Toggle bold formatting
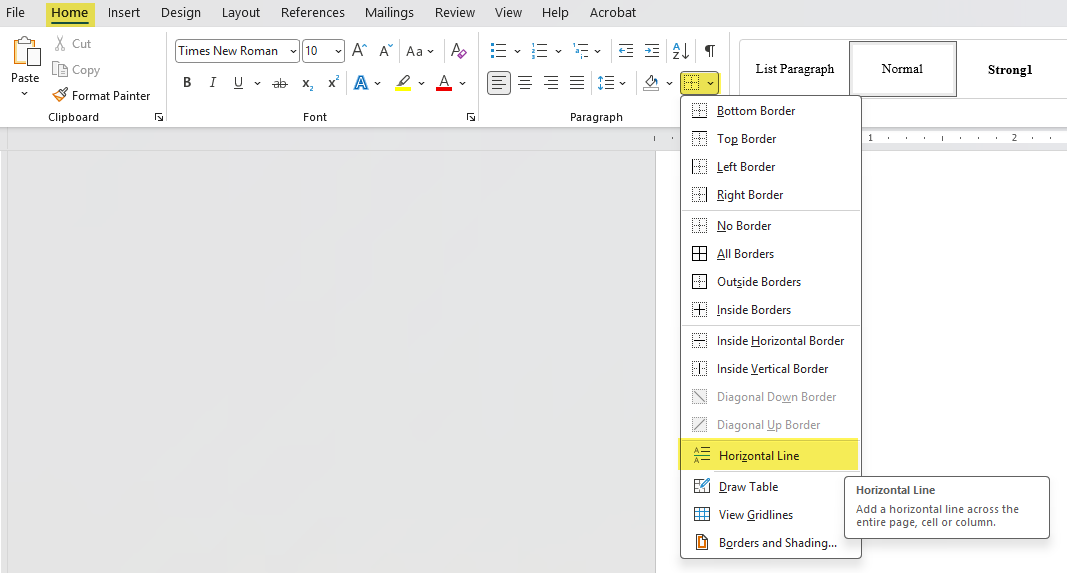Image resolution: width=1067 pixels, height=573 pixels. tap(187, 83)
